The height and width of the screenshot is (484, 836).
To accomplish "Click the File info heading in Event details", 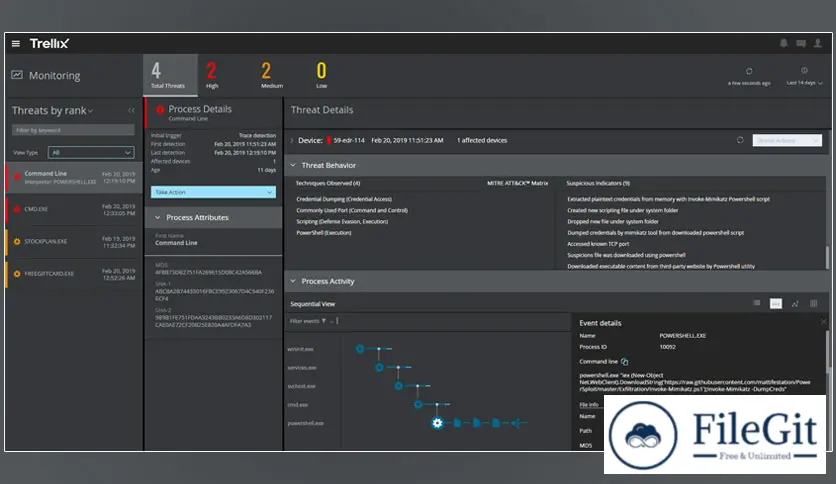I will [x=589, y=405].
